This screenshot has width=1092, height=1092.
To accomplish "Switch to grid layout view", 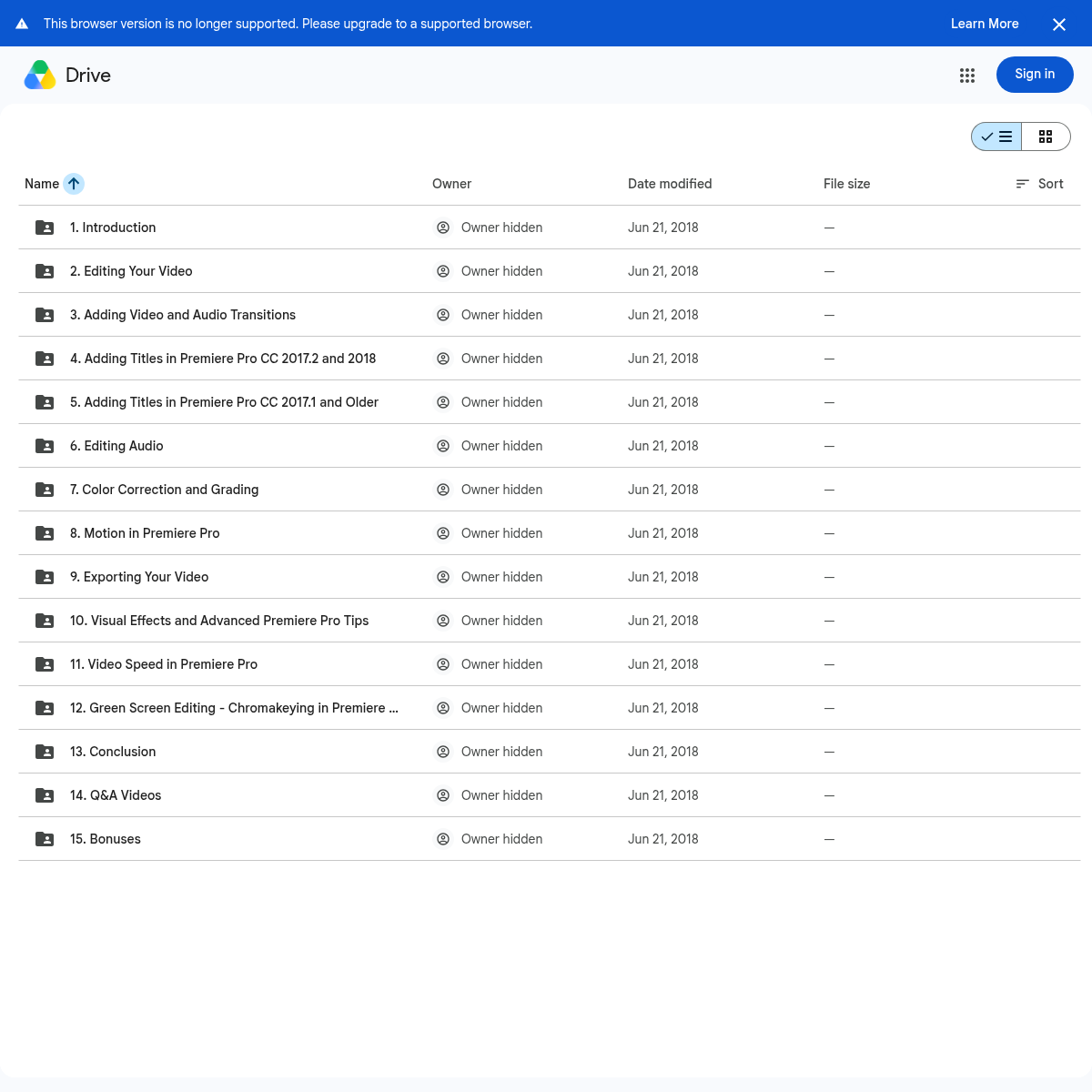I will (1046, 136).
